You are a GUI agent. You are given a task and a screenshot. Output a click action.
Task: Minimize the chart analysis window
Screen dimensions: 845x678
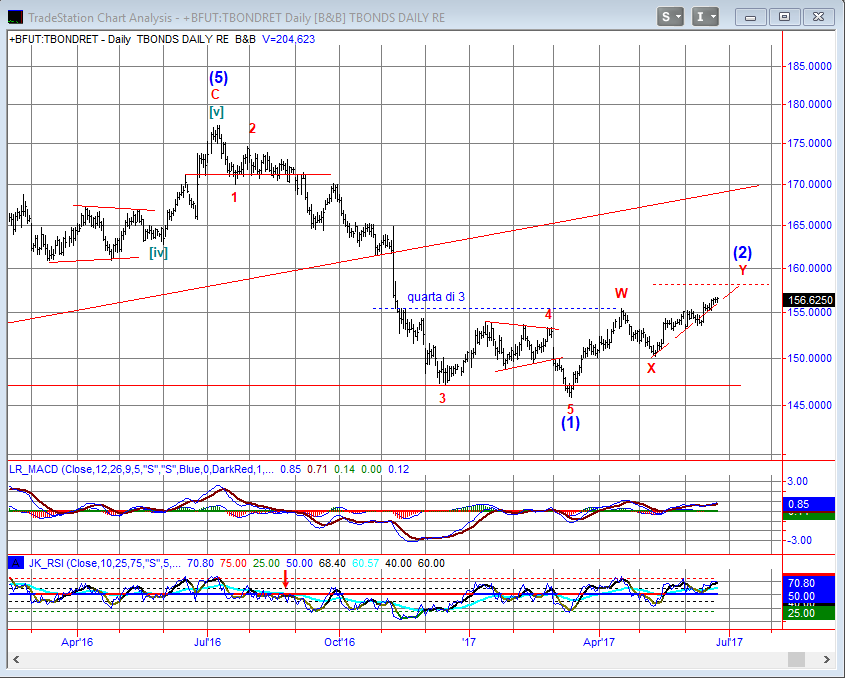pyautogui.click(x=753, y=16)
